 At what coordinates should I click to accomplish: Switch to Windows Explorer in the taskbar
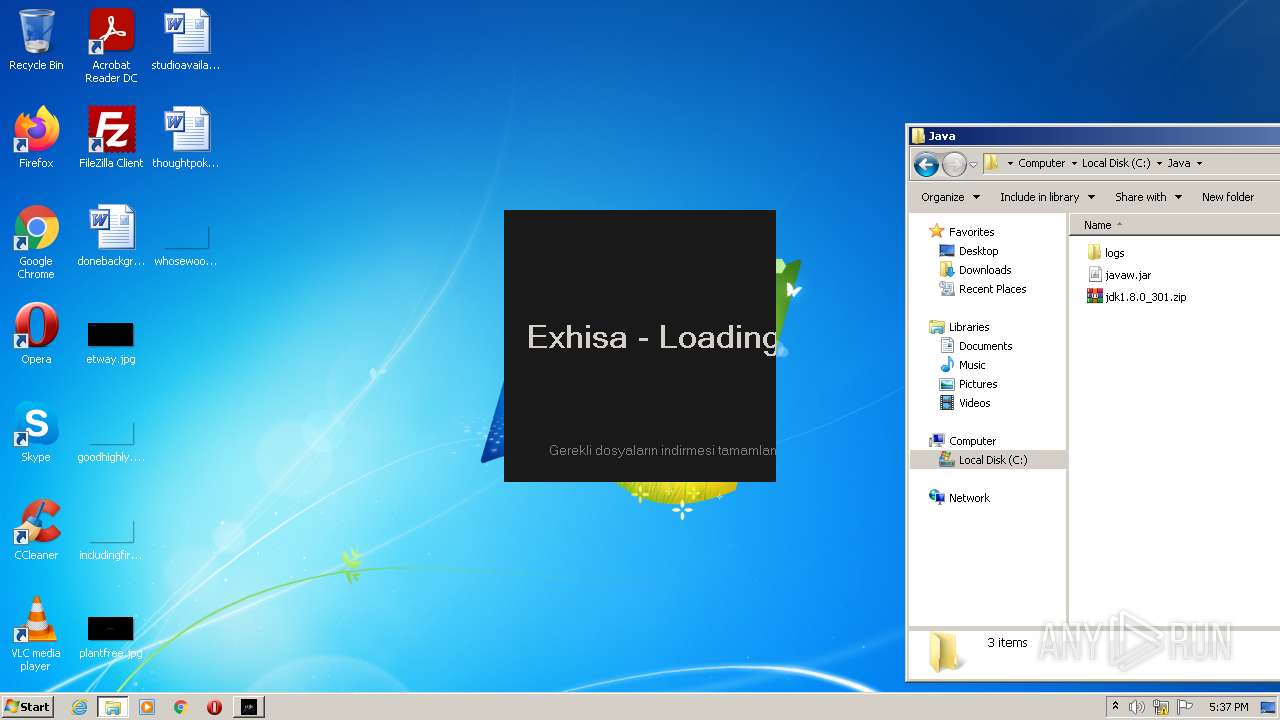click(113, 707)
